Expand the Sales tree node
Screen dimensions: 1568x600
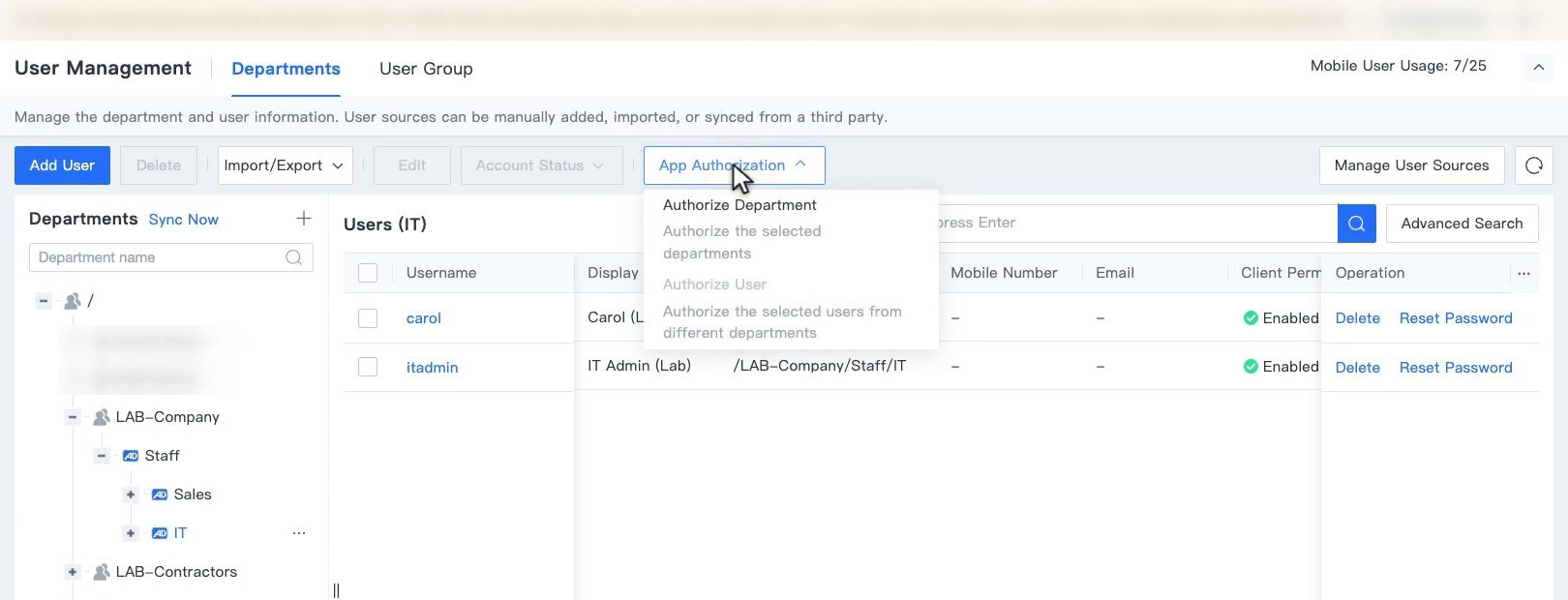click(x=131, y=495)
